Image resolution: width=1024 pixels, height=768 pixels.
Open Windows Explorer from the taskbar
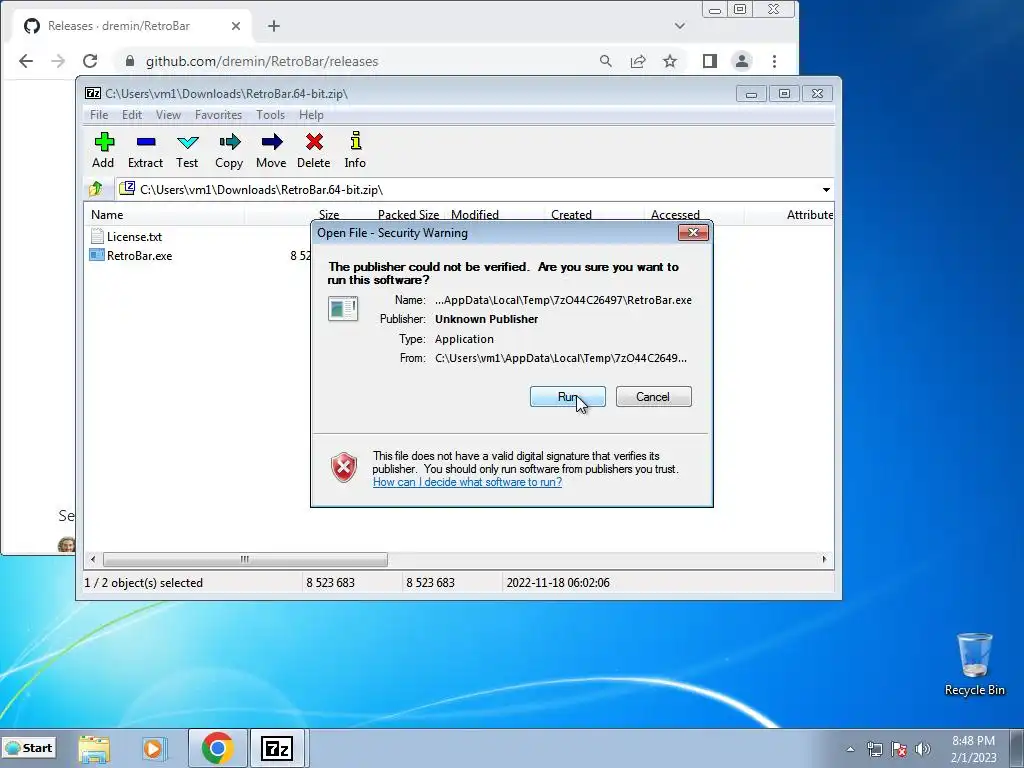[94, 748]
